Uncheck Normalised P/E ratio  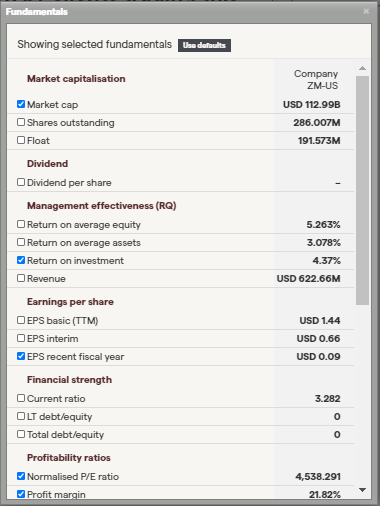pyautogui.click(x=21, y=476)
